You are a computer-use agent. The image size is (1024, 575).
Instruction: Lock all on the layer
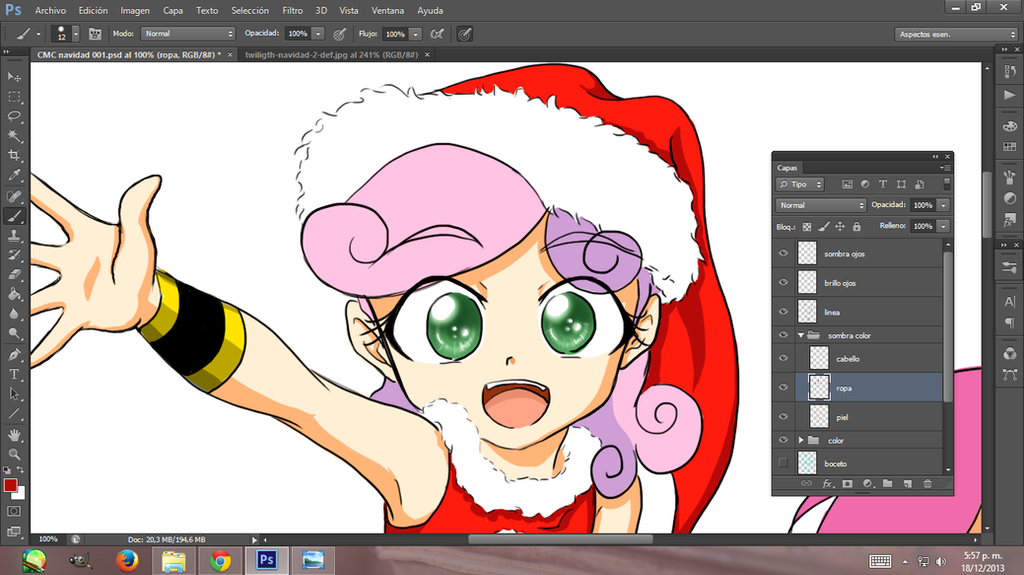pos(857,227)
